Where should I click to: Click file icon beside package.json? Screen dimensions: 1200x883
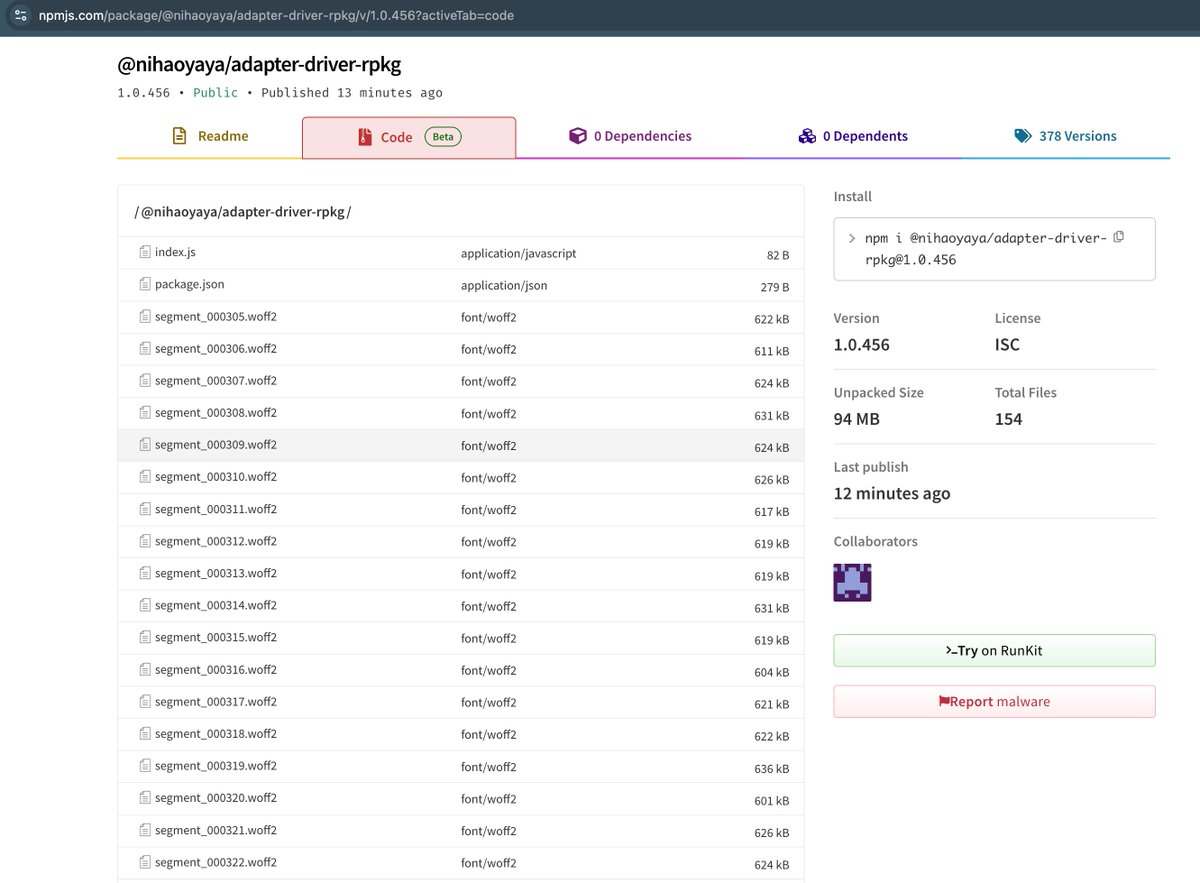pyautogui.click(x=145, y=284)
